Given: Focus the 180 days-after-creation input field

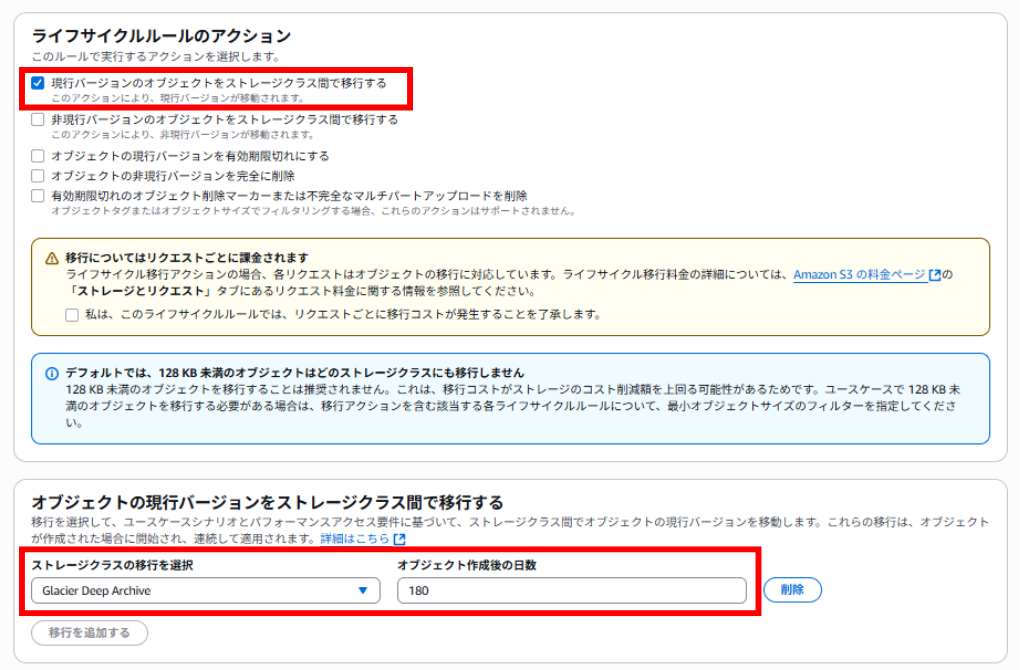Looking at the screenshot, I should pyautogui.click(x=571, y=591).
